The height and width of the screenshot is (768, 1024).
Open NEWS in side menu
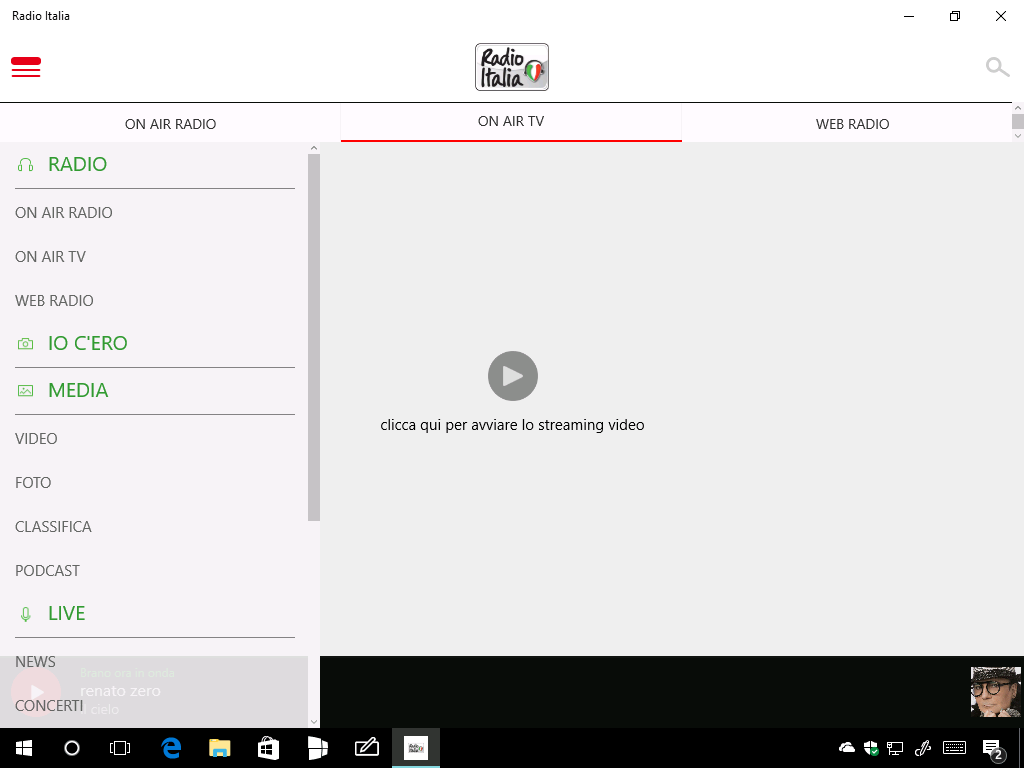coord(35,662)
